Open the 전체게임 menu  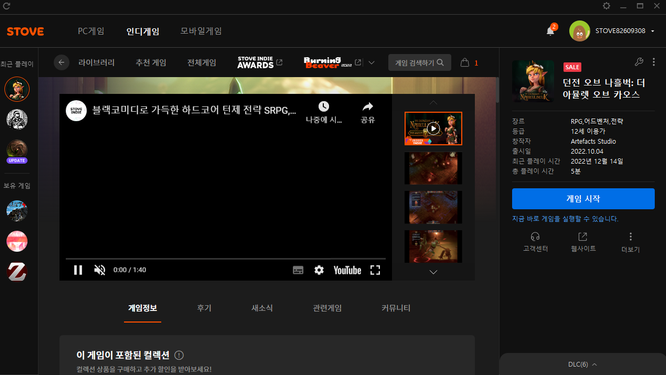(x=202, y=62)
